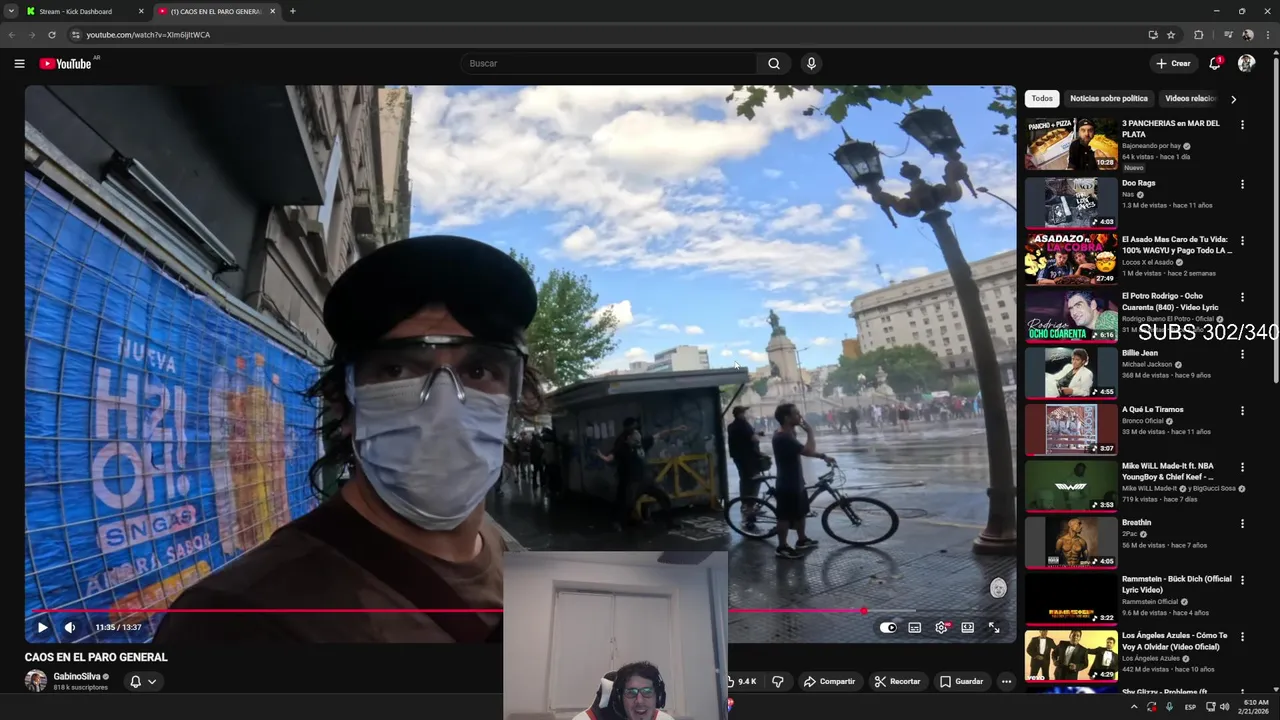
Task: Open options for Billie Jean video
Action: pos(1242,354)
